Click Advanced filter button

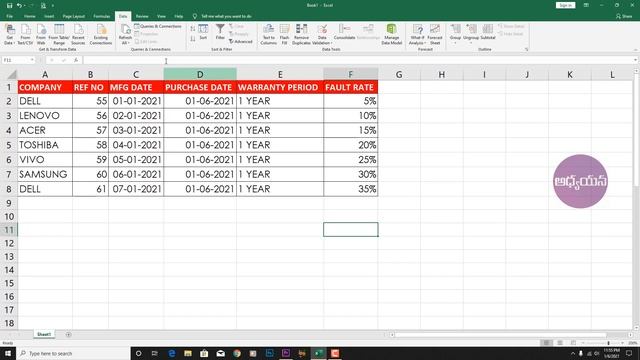pyautogui.click(x=240, y=42)
